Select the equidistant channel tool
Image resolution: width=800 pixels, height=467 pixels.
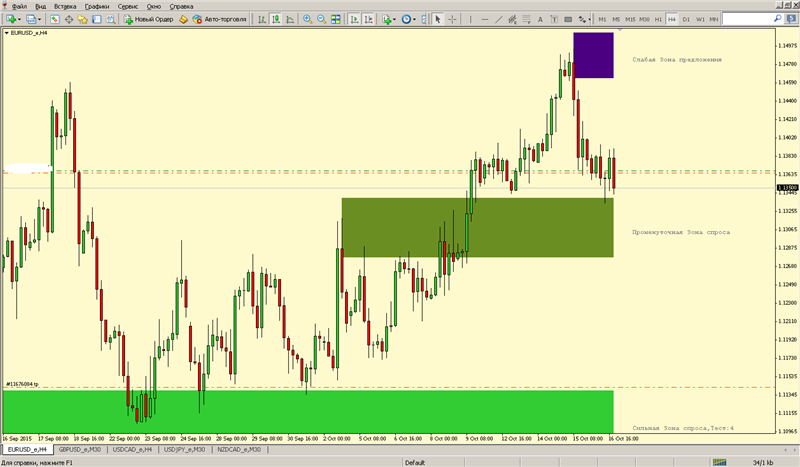click(x=512, y=19)
